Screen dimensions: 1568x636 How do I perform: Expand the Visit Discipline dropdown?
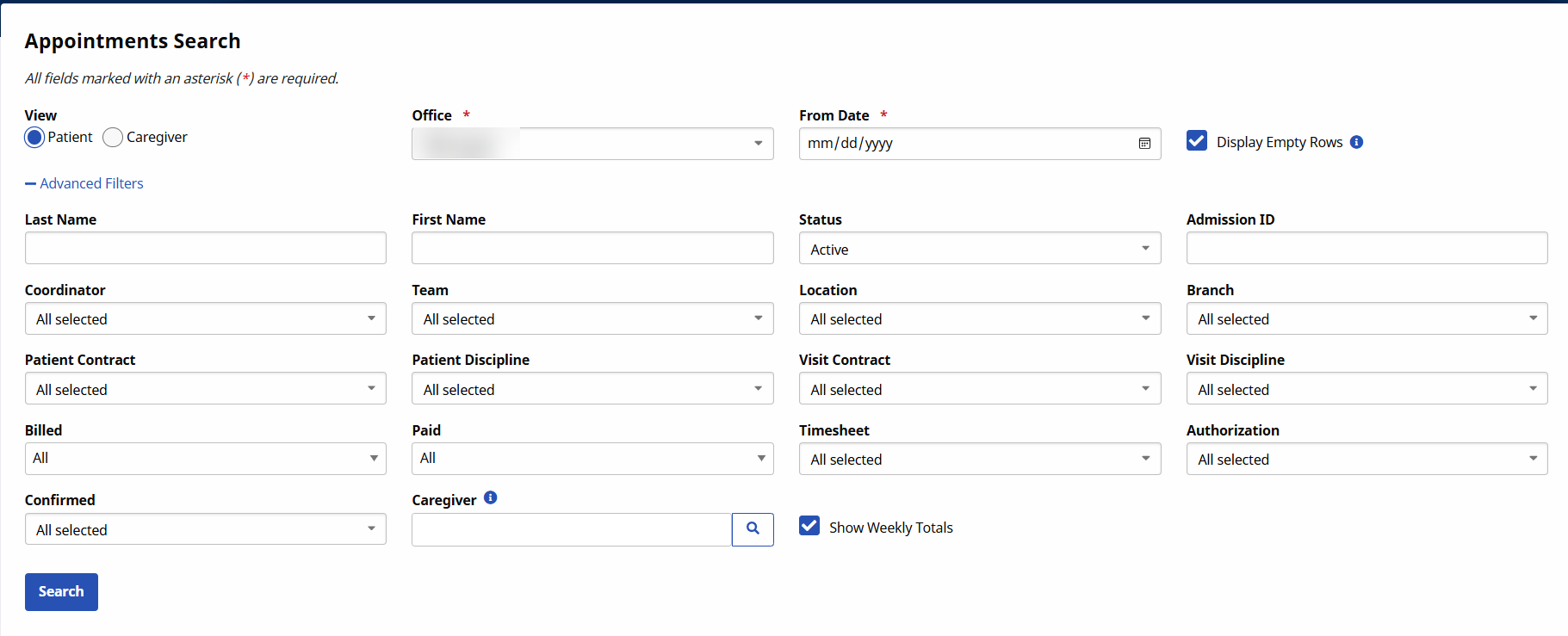pyautogui.click(x=1366, y=389)
